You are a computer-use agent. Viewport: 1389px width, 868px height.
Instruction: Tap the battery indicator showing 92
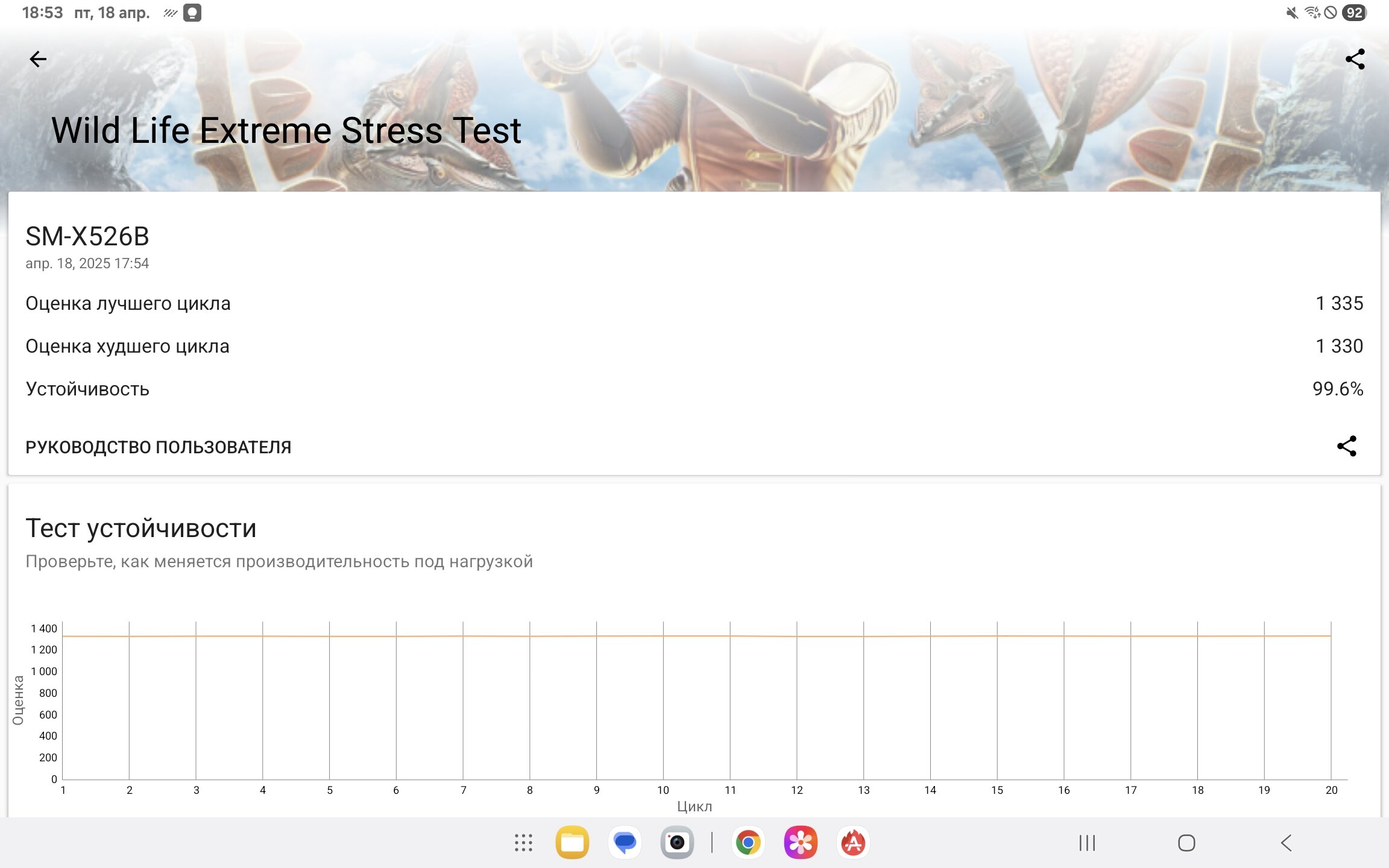(x=1354, y=13)
